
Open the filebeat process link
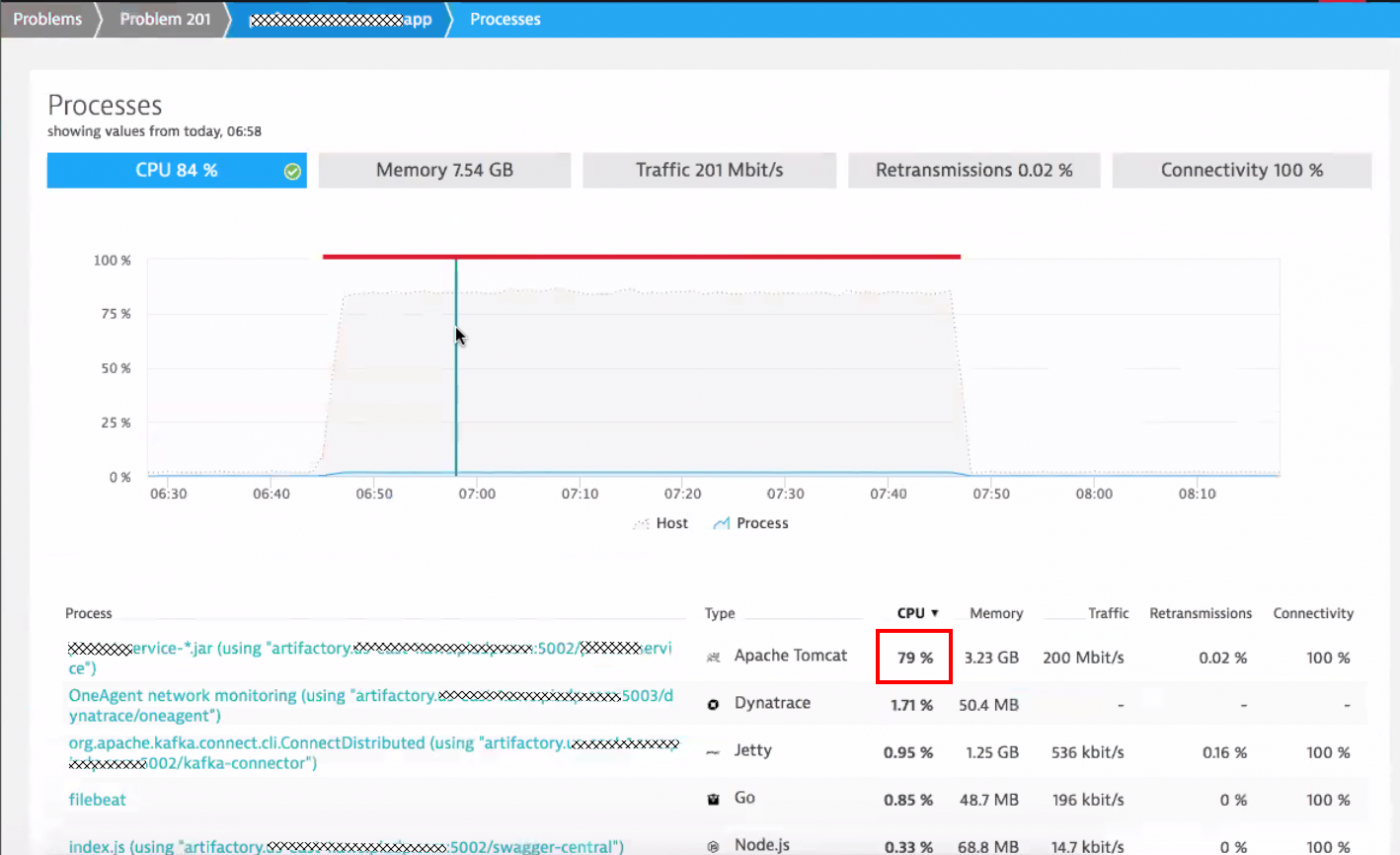pyautogui.click(x=97, y=799)
